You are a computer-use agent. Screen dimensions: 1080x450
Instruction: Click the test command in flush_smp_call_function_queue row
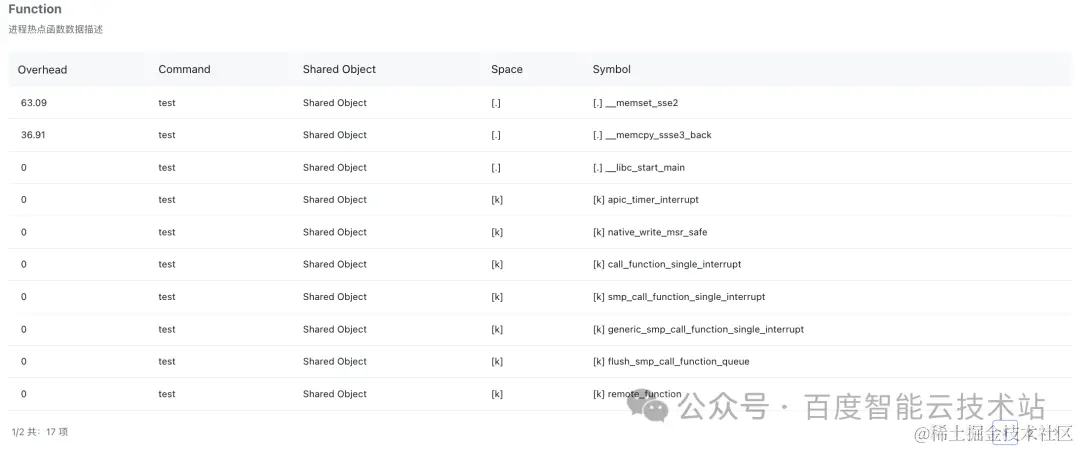(x=167, y=361)
